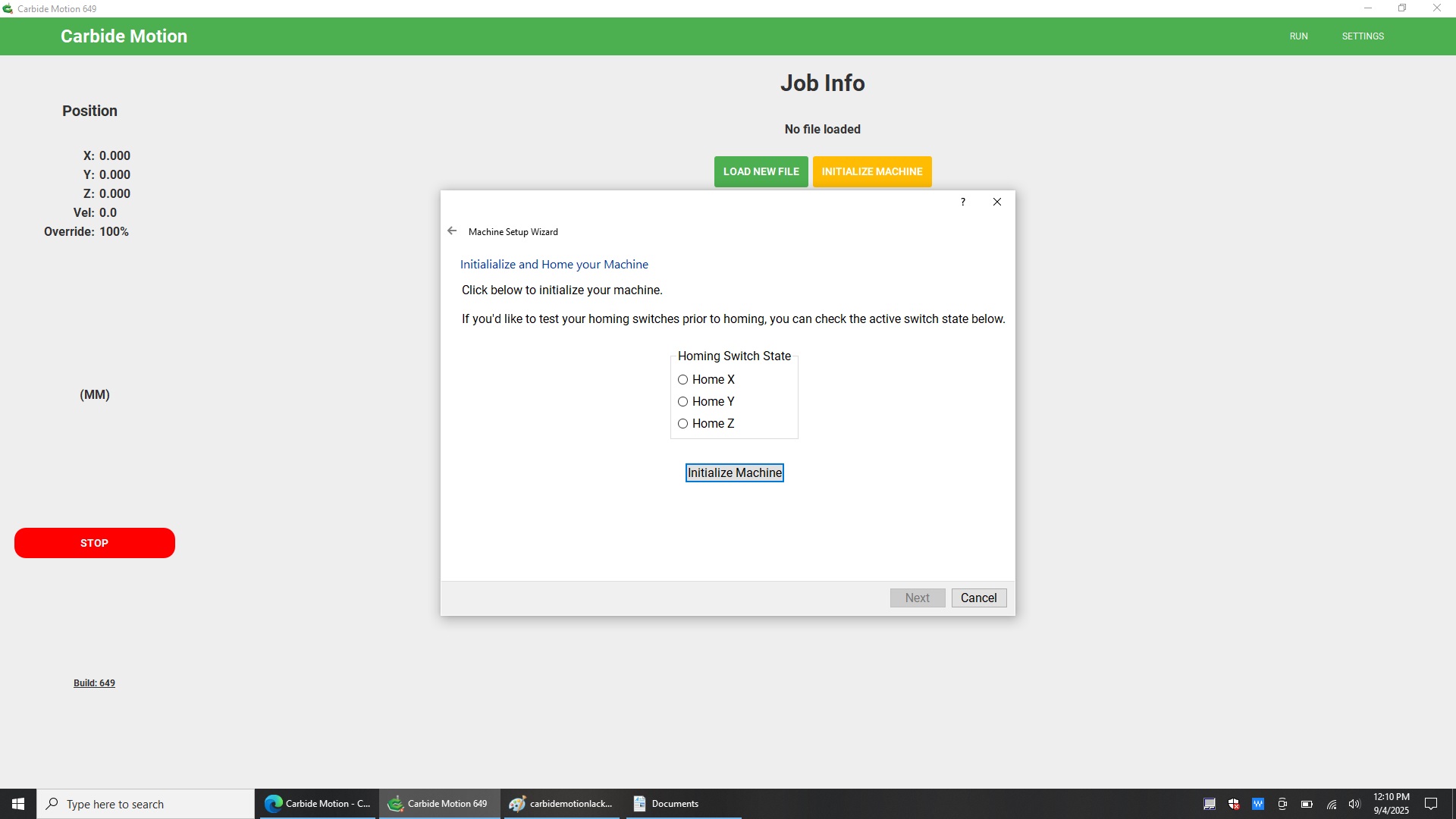Image resolution: width=1456 pixels, height=819 pixels.
Task: Open the Documents taskbar item
Action: 666,804
